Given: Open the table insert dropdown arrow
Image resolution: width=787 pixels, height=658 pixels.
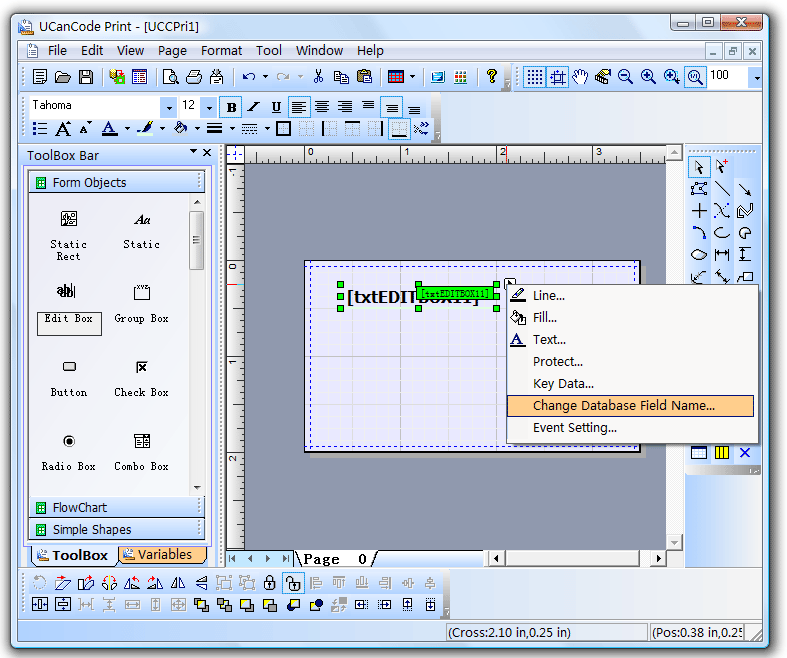Looking at the screenshot, I should pyautogui.click(x=413, y=77).
